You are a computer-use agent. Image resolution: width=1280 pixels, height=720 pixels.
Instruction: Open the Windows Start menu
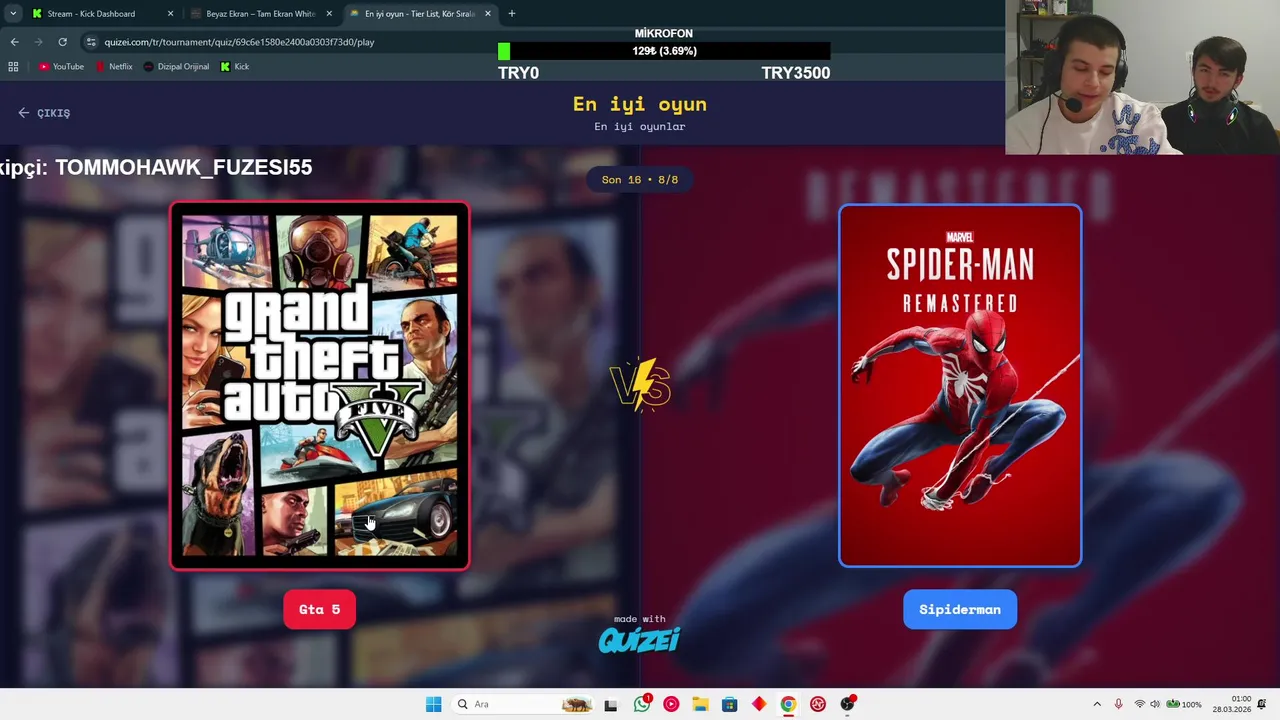[433, 704]
